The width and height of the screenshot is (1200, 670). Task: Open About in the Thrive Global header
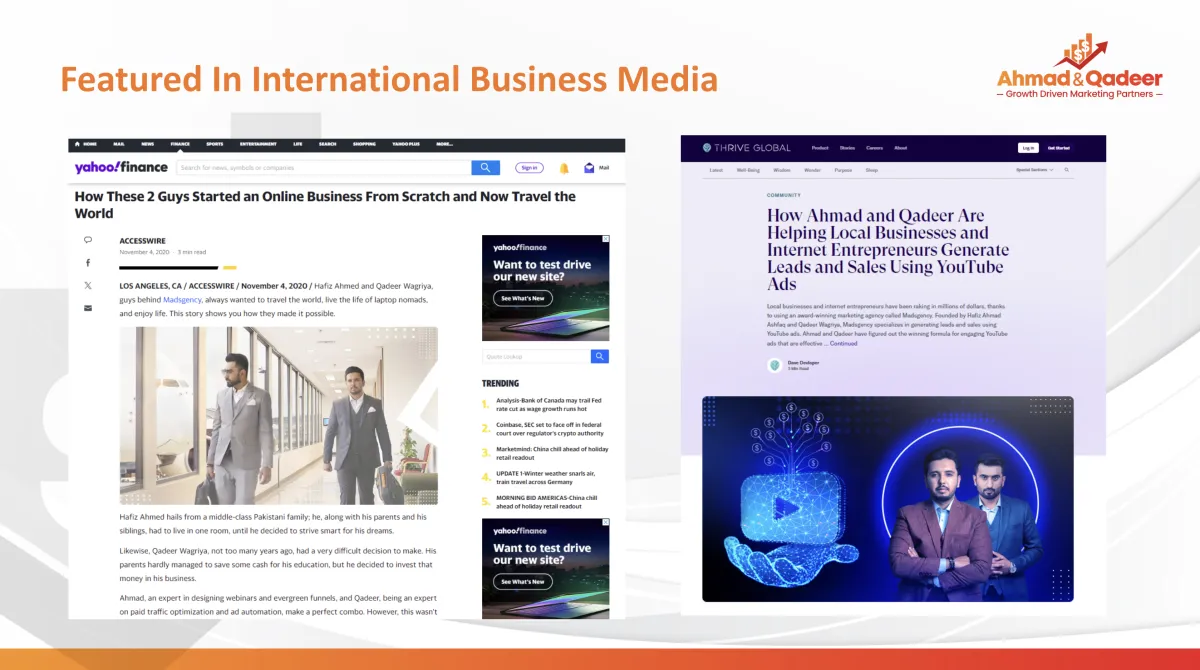pos(900,148)
